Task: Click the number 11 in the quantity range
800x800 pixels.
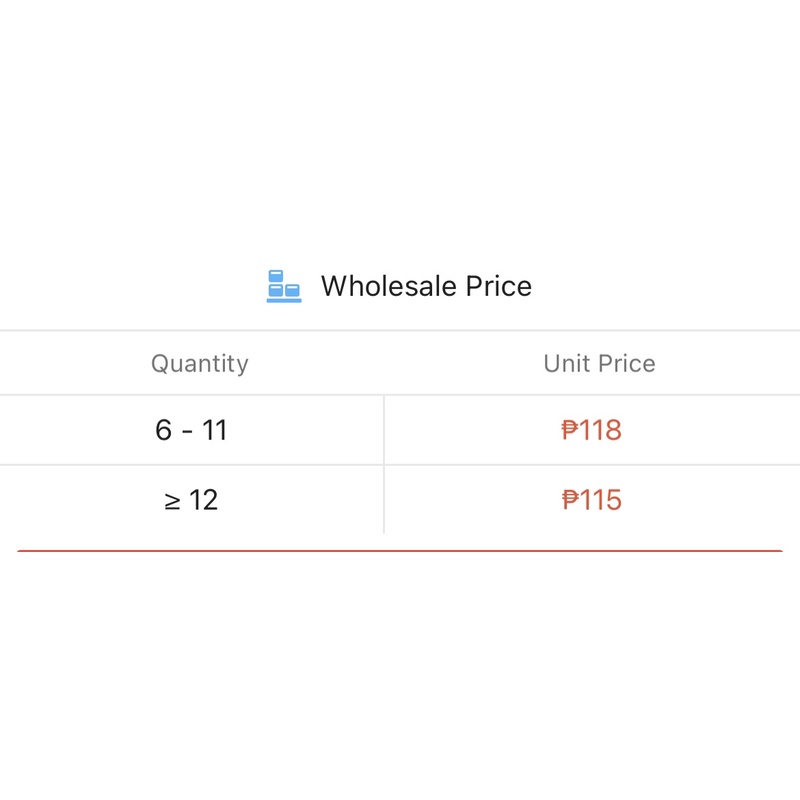Action: 215,430
